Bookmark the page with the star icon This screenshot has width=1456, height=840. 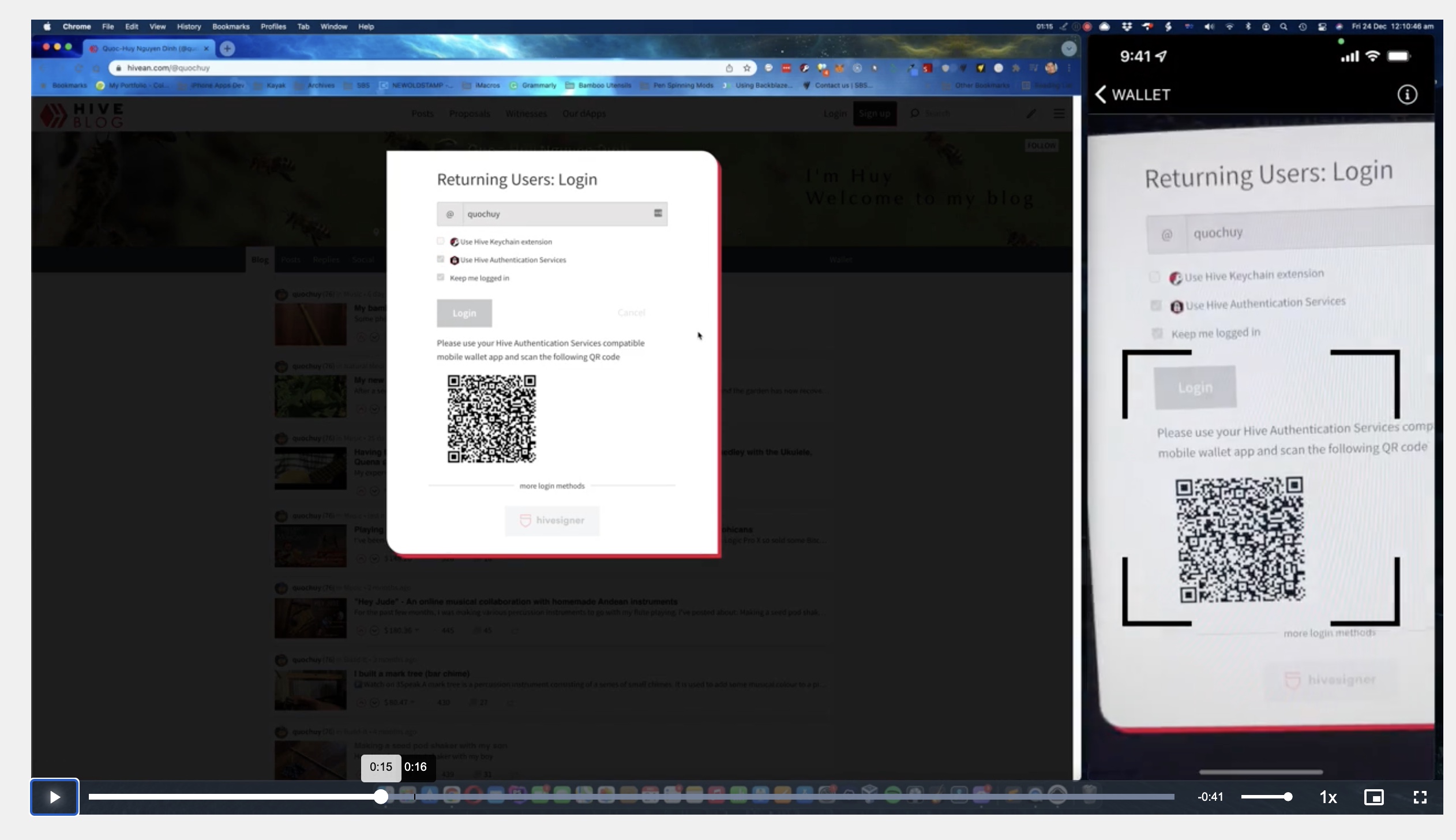point(747,68)
